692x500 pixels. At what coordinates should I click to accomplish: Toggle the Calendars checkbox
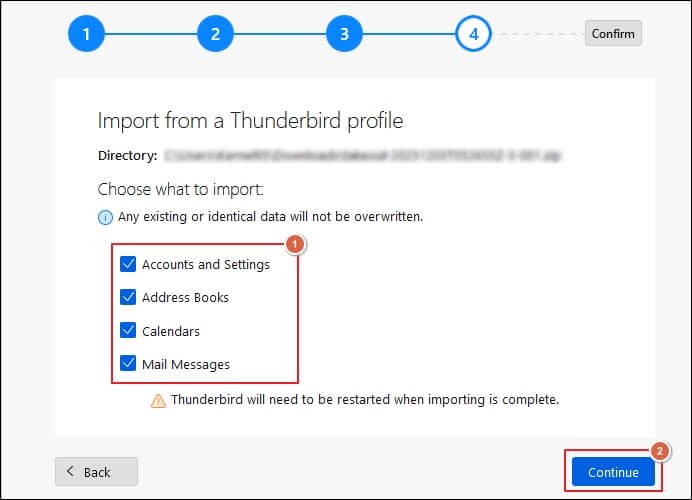coord(128,331)
